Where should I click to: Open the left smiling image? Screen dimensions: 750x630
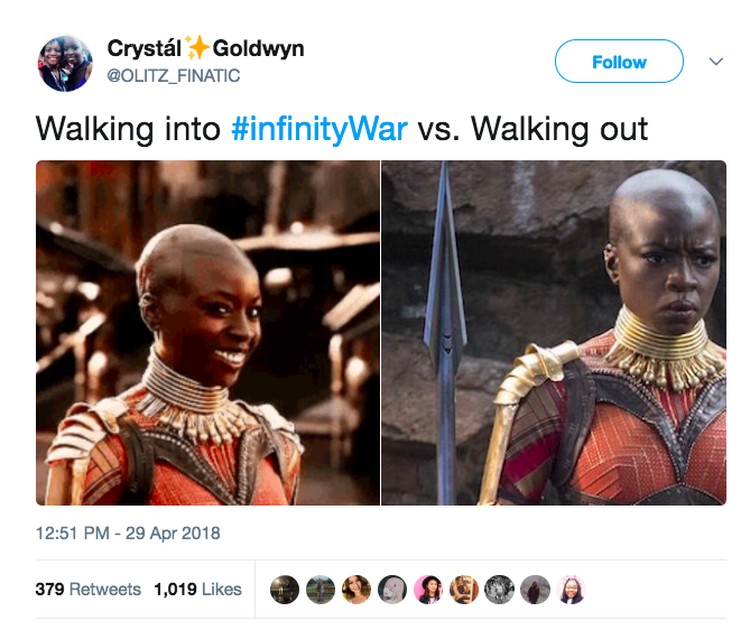(208, 332)
